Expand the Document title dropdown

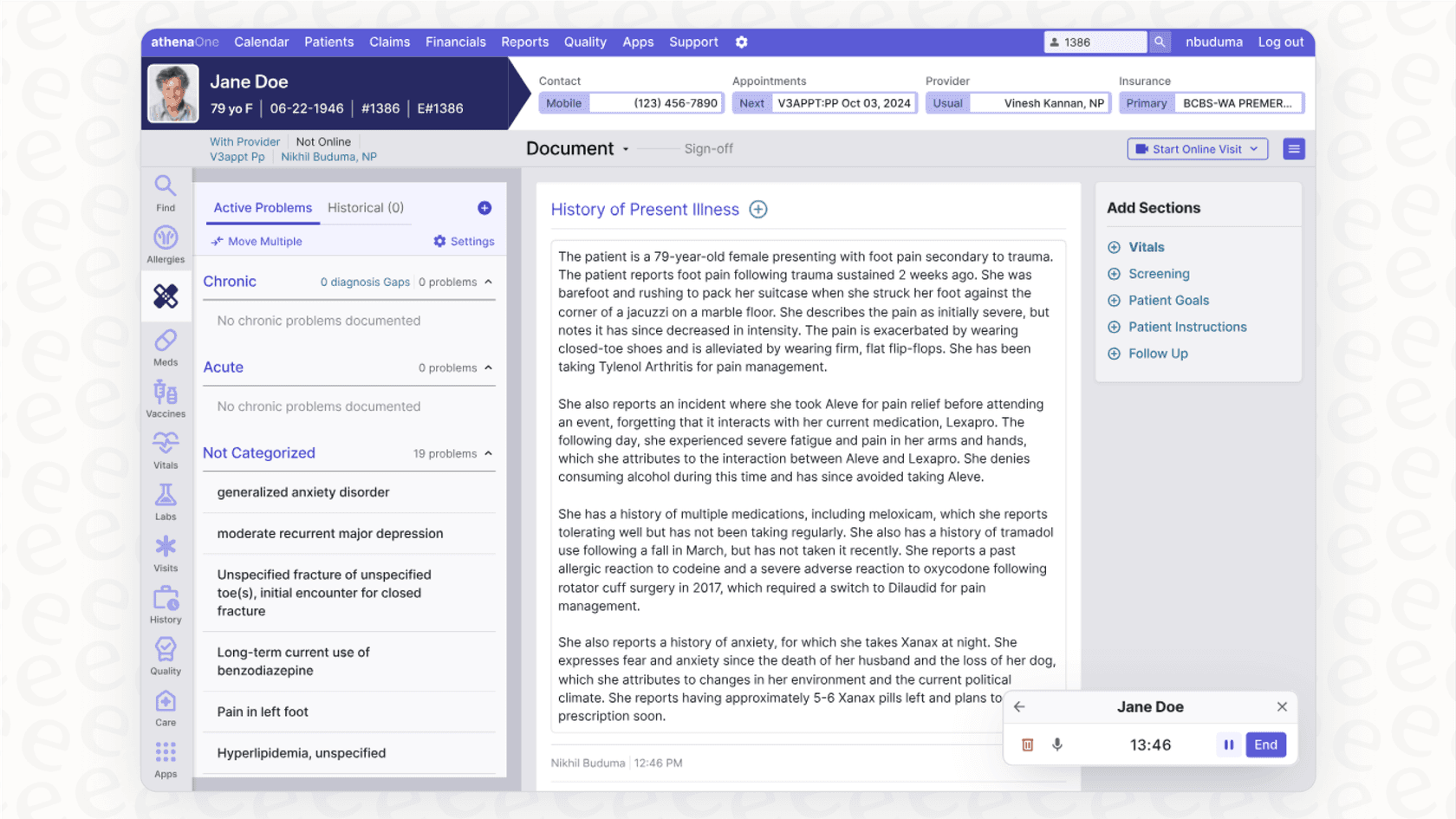click(x=627, y=148)
